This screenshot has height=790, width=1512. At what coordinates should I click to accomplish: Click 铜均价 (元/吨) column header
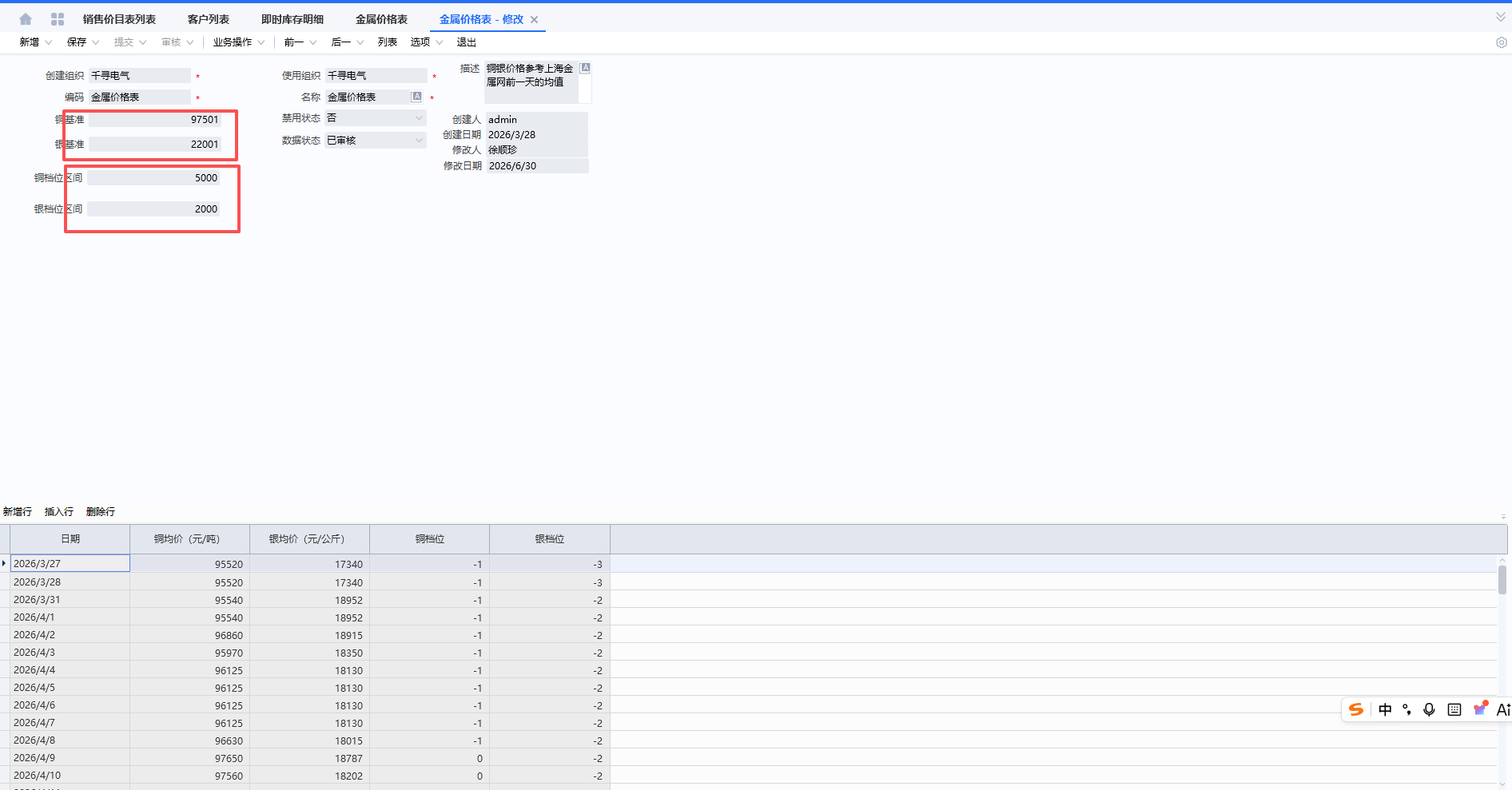[190, 539]
